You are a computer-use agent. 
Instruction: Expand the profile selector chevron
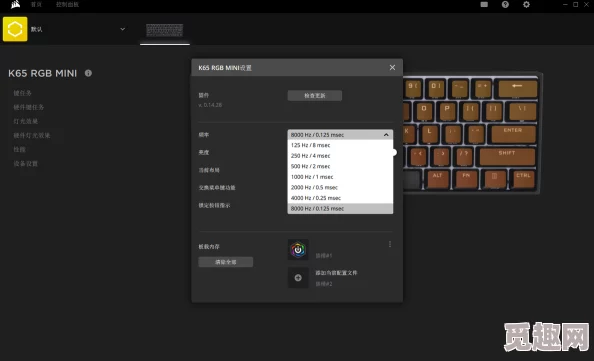pos(122,29)
